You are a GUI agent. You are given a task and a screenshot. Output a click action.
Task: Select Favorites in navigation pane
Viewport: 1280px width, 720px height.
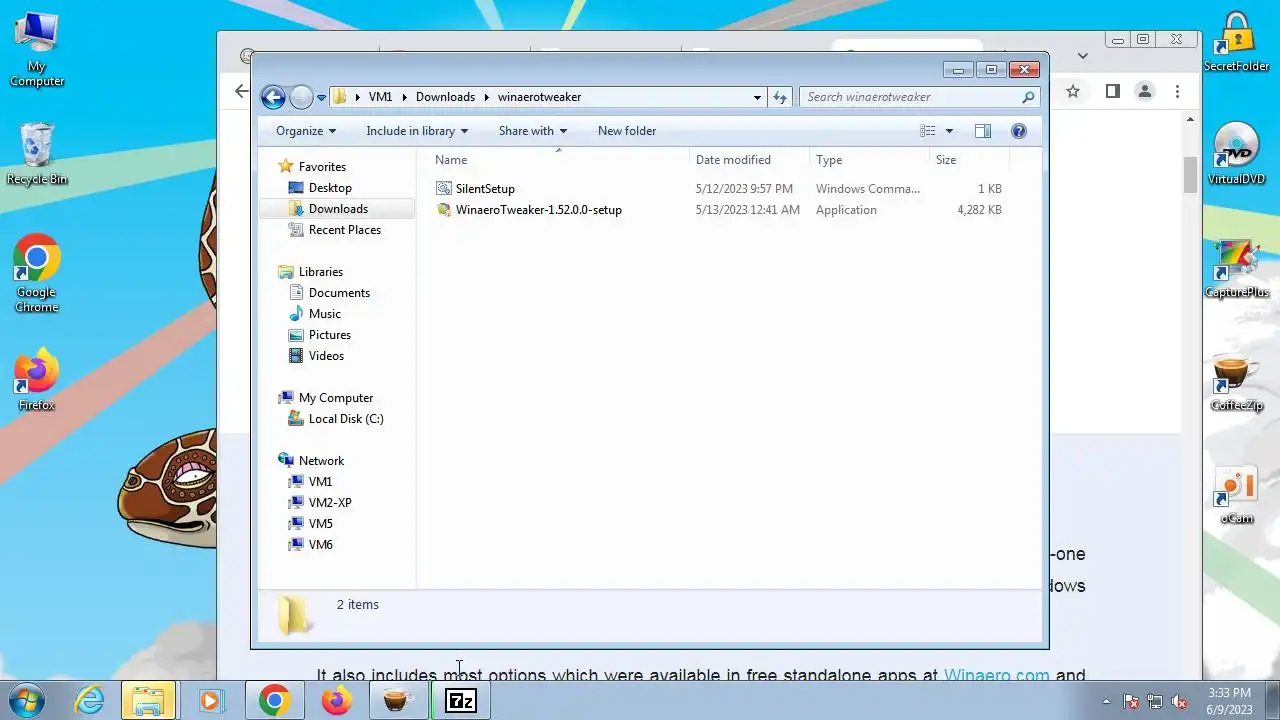(x=322, y=167)
